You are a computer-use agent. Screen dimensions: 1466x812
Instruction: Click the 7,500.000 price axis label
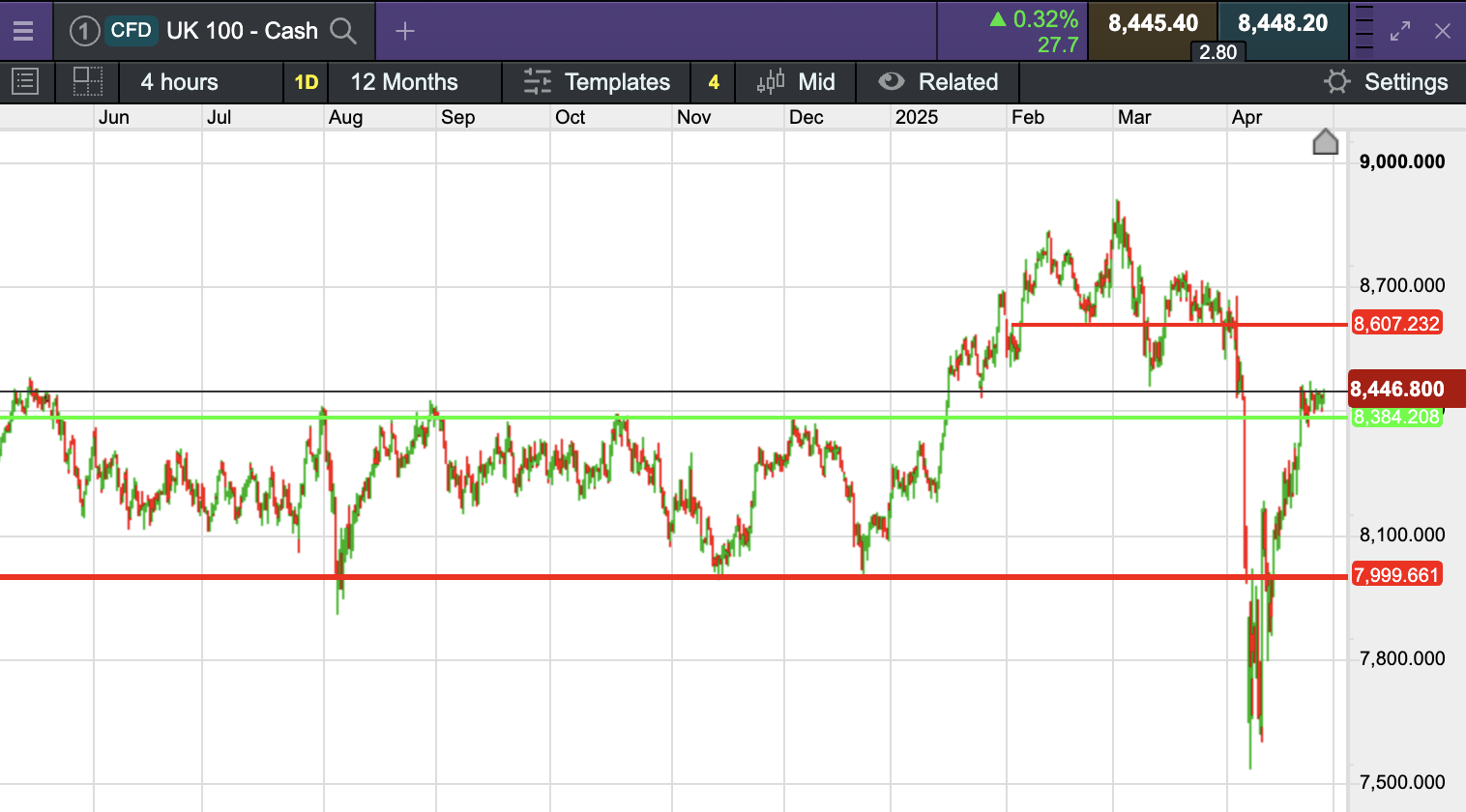(x=1402, y=782)
